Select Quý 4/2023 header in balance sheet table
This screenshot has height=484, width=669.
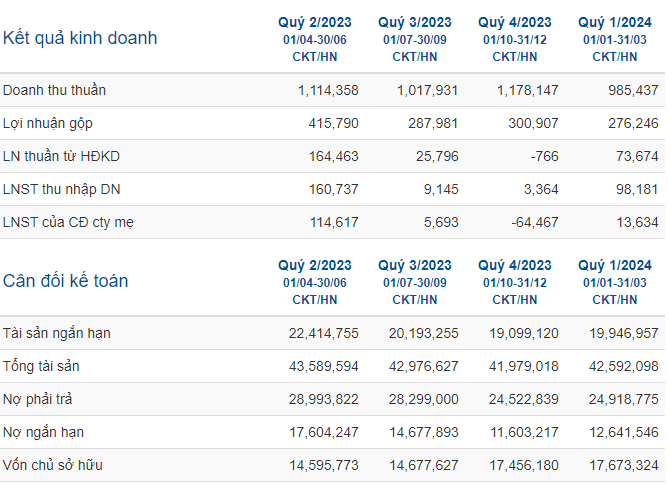pyautogui.click(x=515, y=265)
